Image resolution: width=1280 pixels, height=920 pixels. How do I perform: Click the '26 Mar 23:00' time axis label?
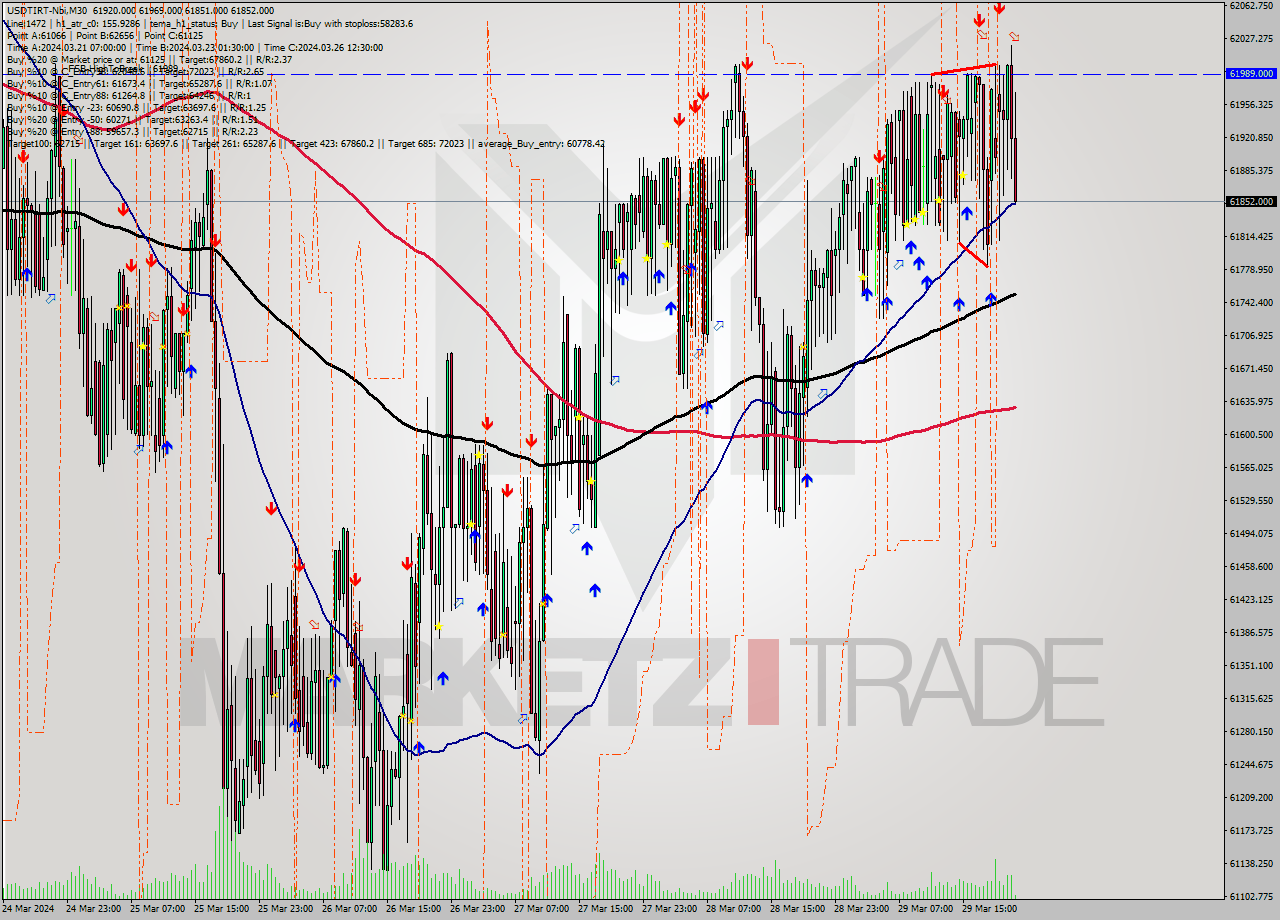479,909
